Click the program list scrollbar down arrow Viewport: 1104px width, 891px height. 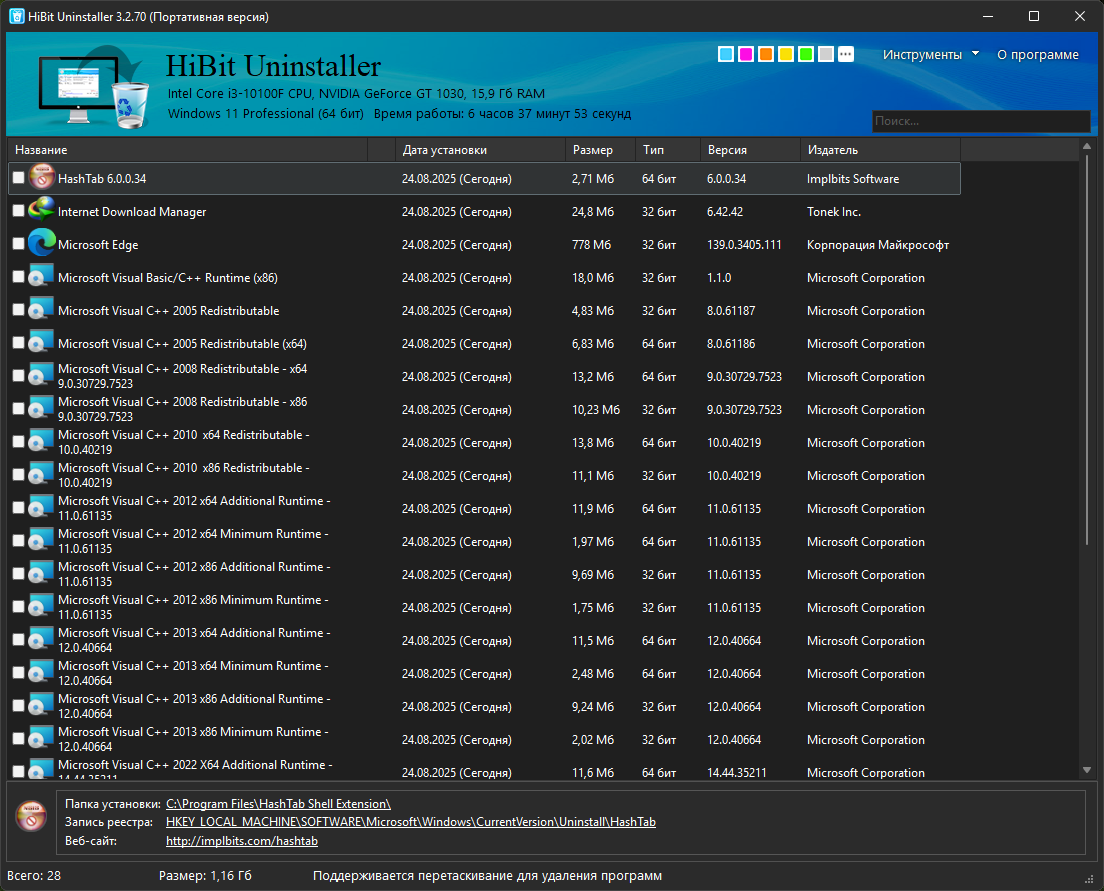click(1086, 770)
